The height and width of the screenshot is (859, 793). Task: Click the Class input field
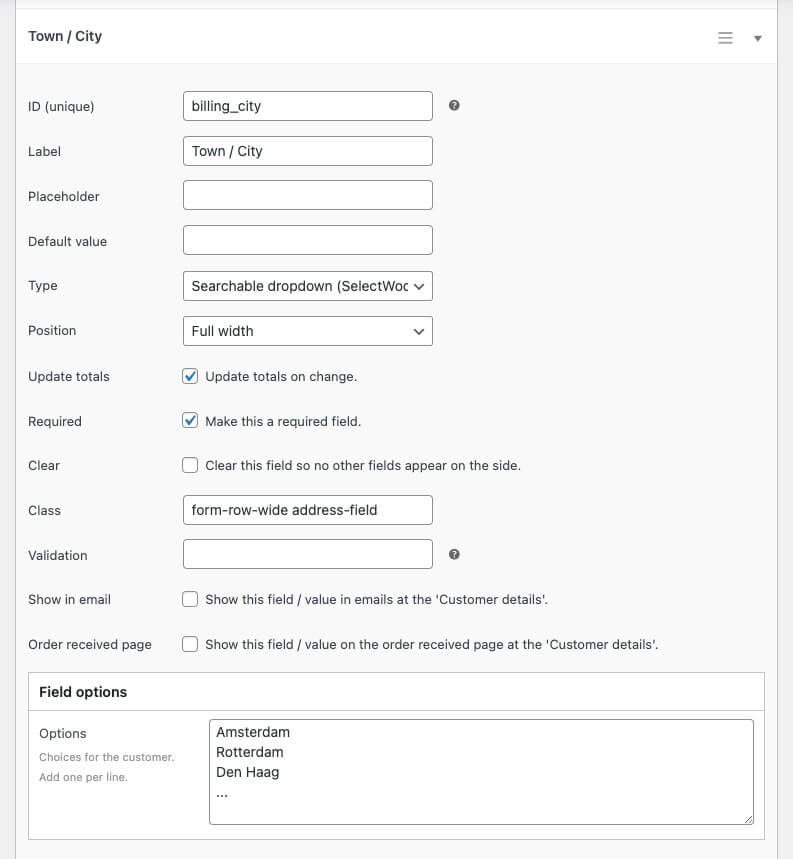[x=308, y=510]
